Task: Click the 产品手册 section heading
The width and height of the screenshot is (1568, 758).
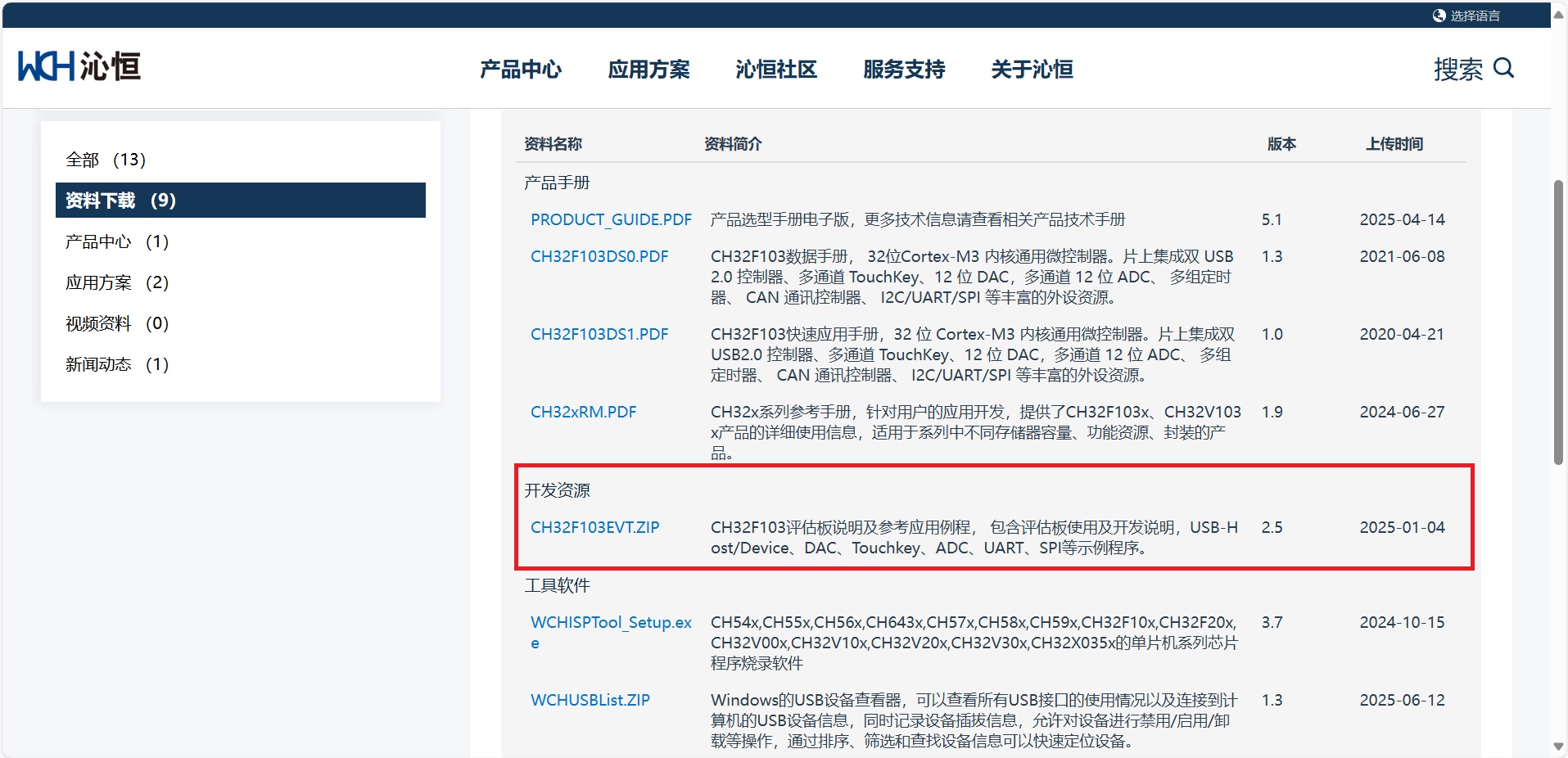Action: pos(557,183)
